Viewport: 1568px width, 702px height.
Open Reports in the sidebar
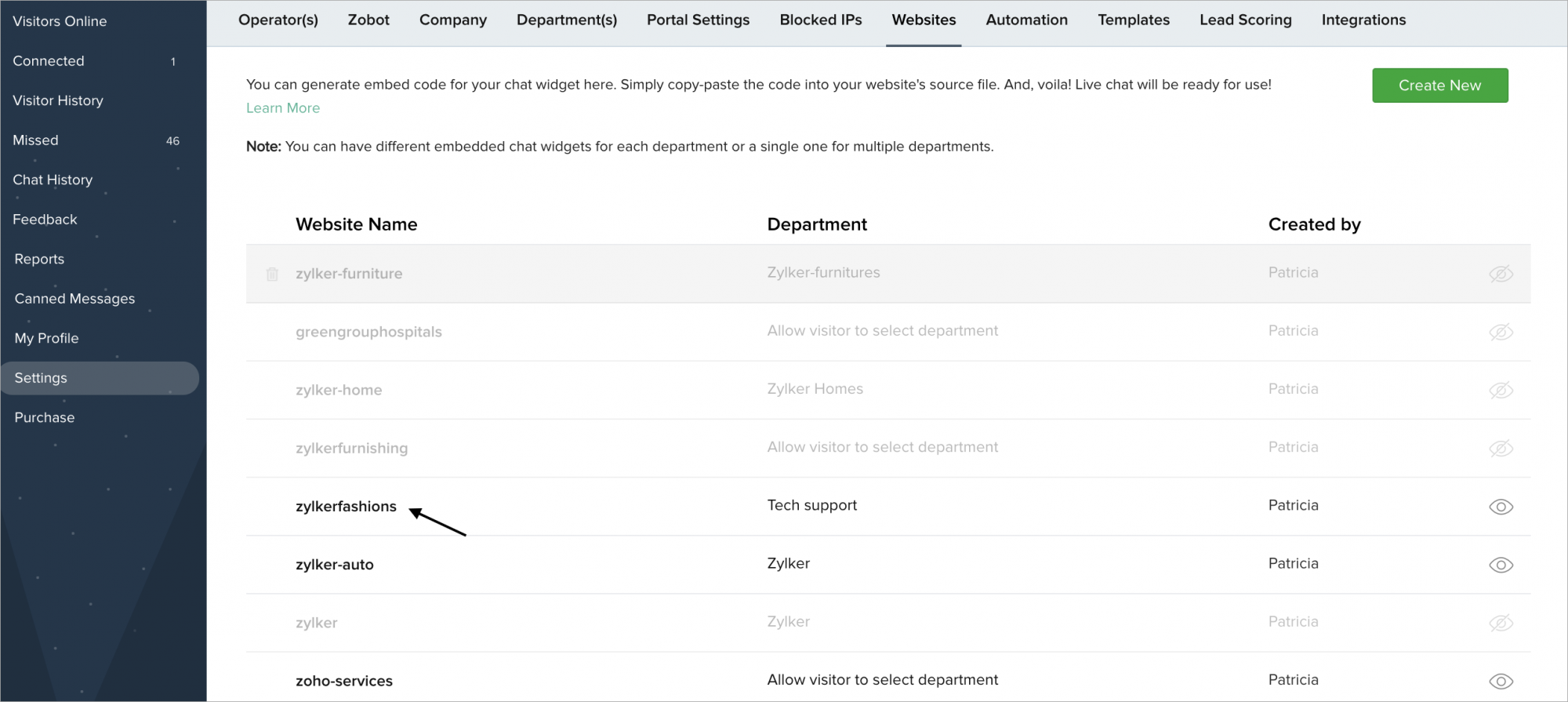[x=39, y=259]
